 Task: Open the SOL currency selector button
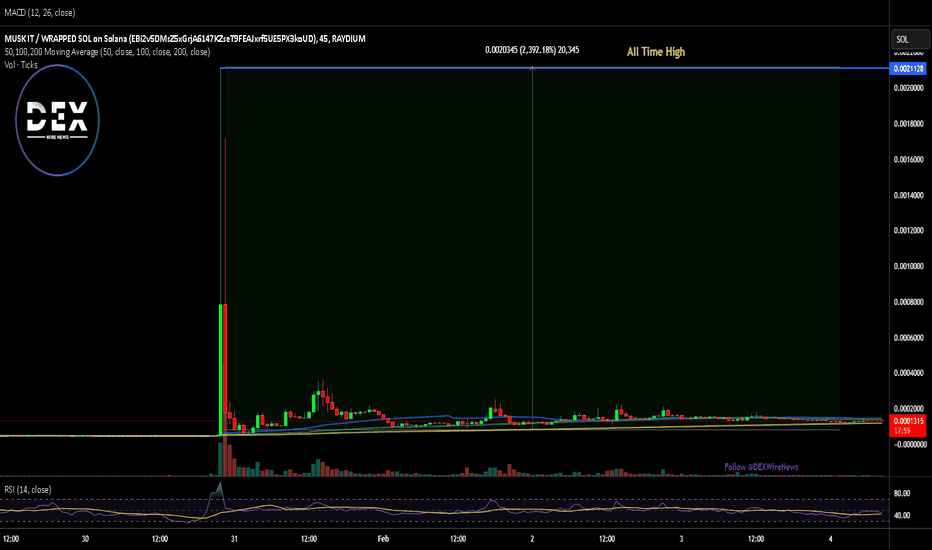pos(909,39)
